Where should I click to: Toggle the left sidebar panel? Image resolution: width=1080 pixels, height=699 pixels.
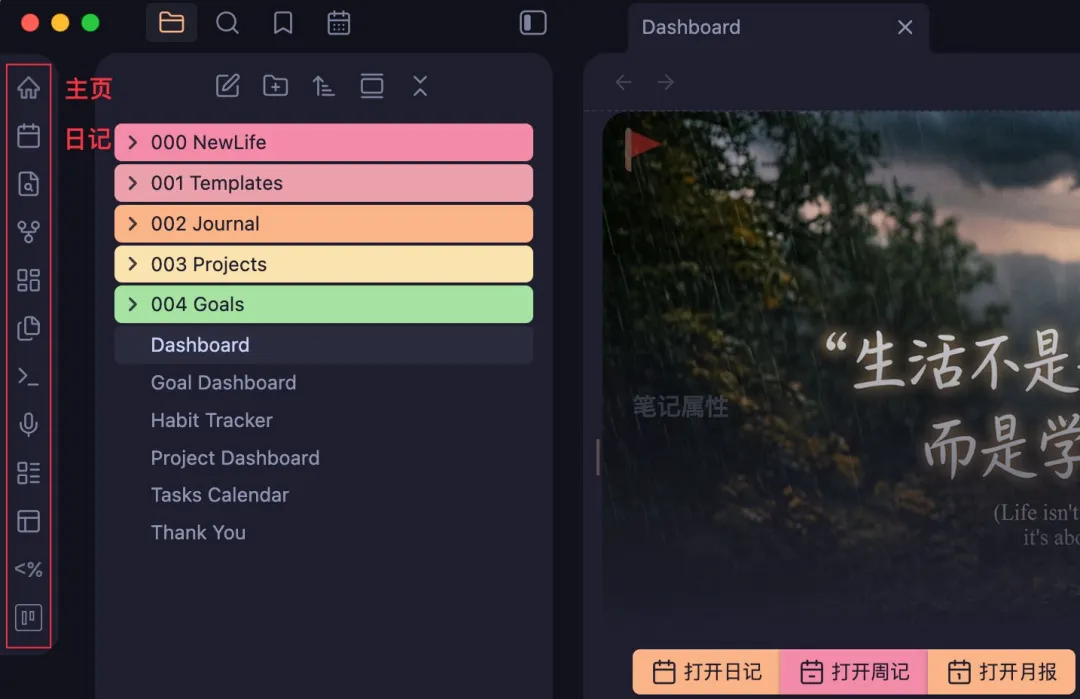pos(533,23)
